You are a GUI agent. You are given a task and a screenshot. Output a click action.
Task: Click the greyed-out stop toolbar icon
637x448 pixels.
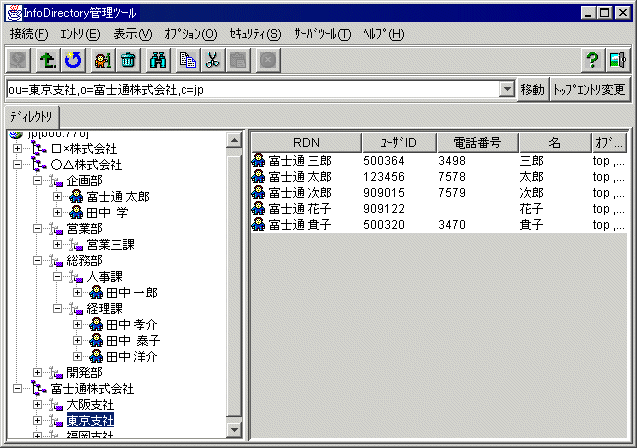click(268, 61)
